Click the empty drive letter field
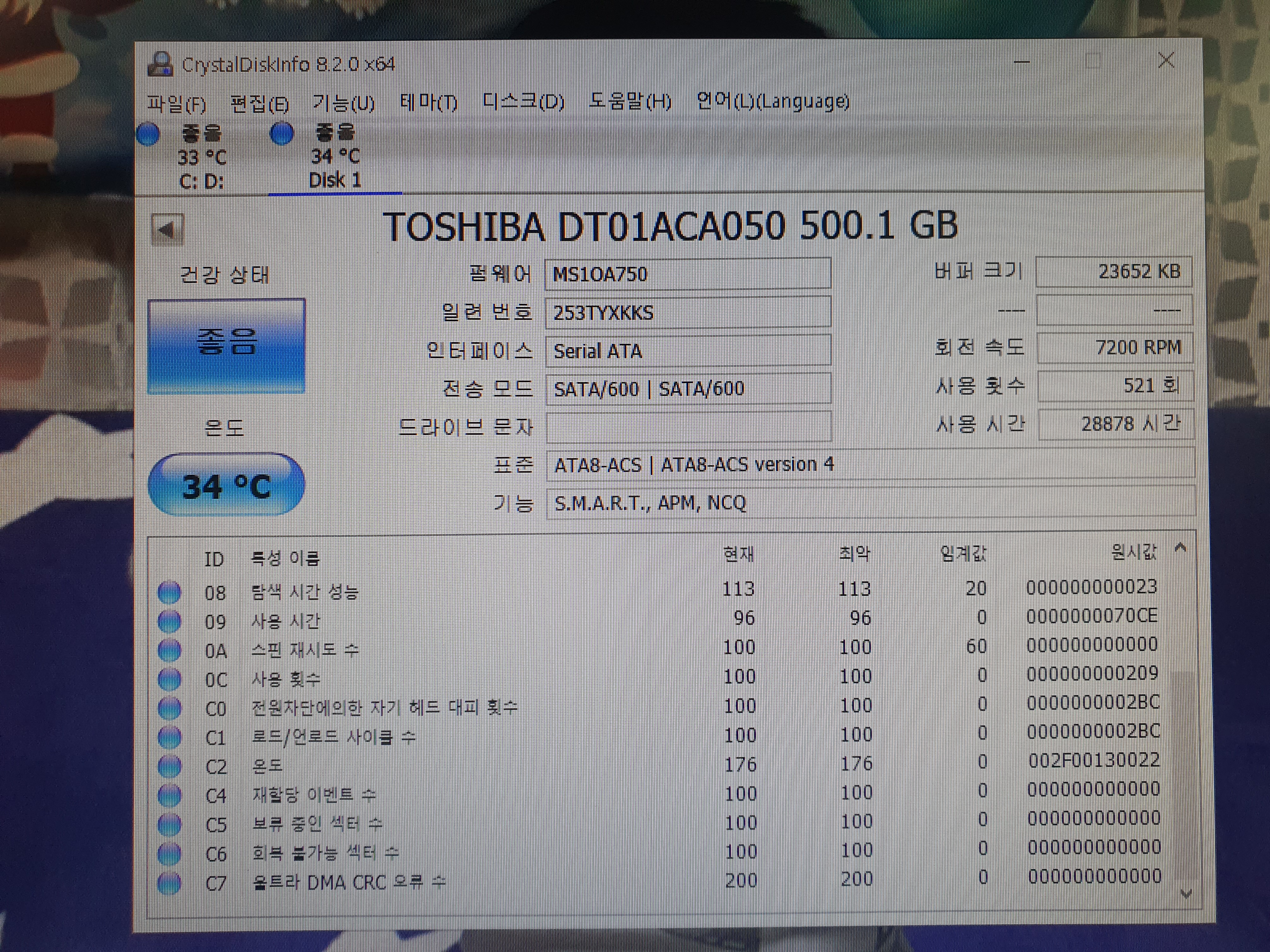The height and width of the screenshot is (952, 1270). point(689,427)
